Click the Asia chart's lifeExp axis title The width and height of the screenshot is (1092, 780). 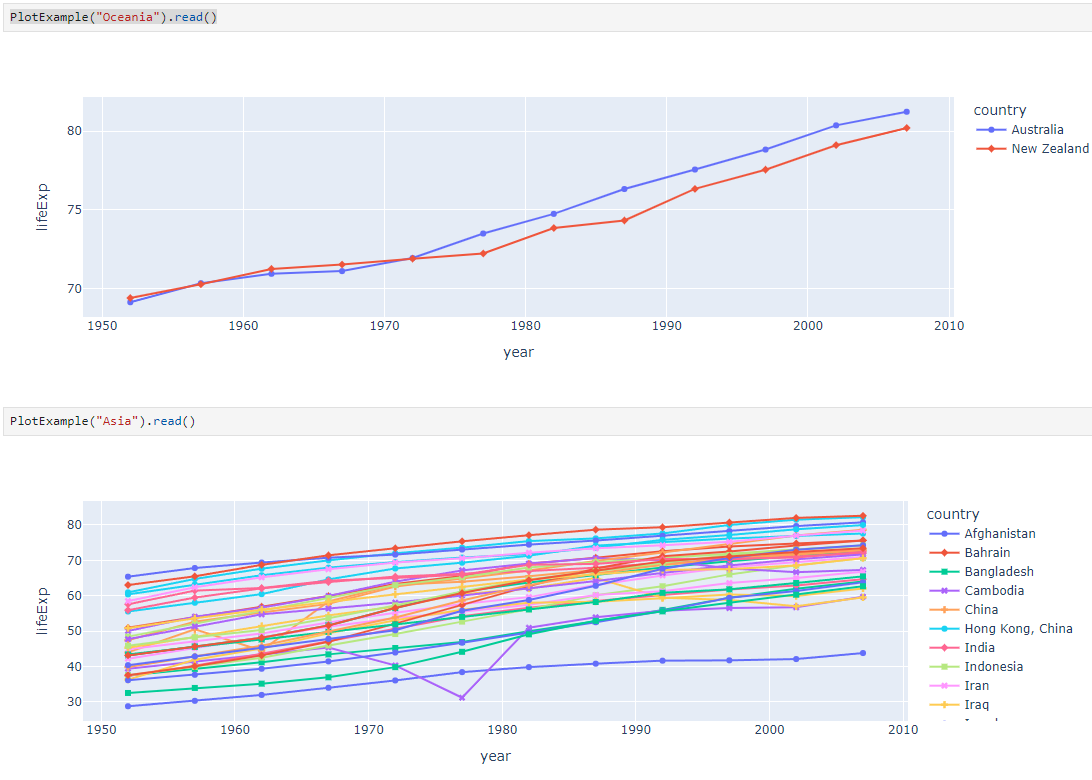coord(42,611)
